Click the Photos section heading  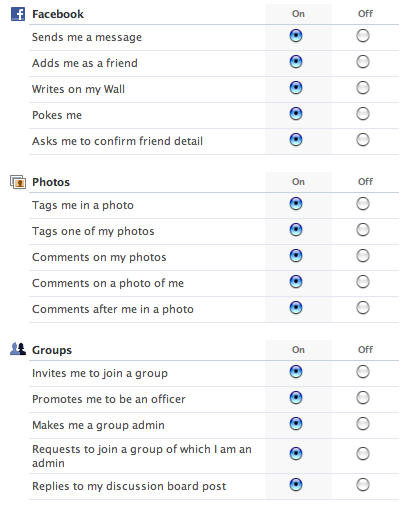51,182
